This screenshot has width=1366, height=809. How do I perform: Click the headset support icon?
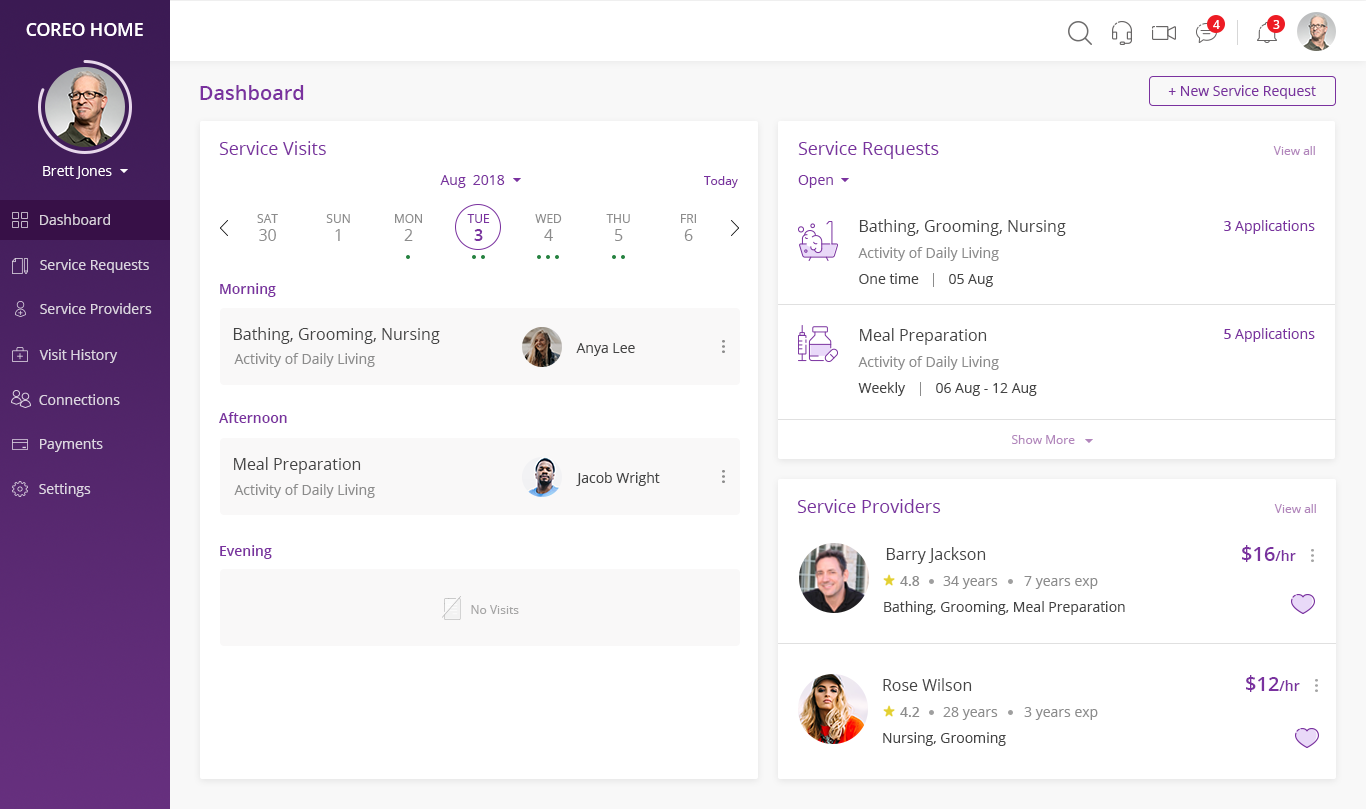tap(1122, 33)
